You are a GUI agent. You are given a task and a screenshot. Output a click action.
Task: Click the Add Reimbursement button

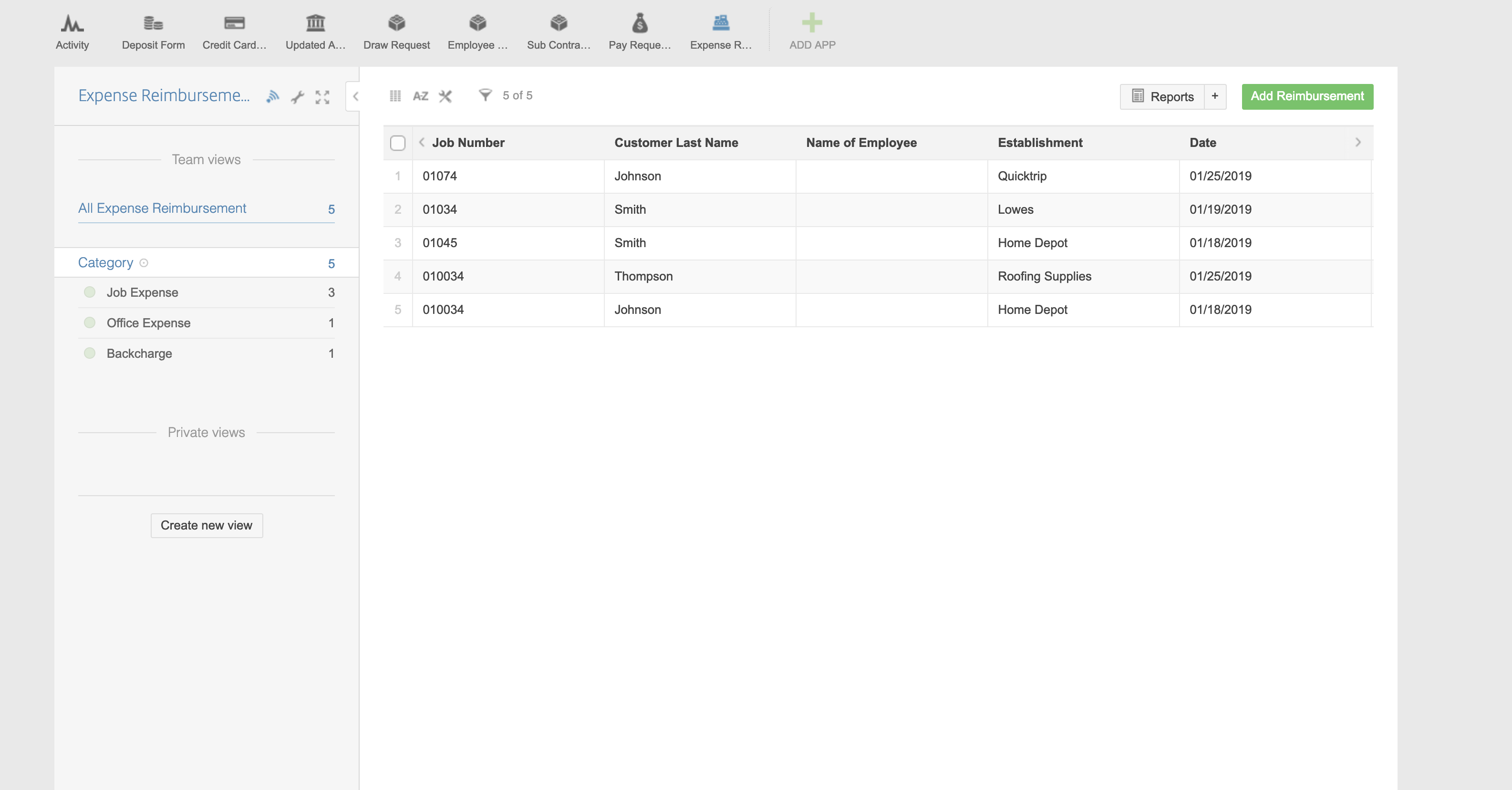point(1306,96)
